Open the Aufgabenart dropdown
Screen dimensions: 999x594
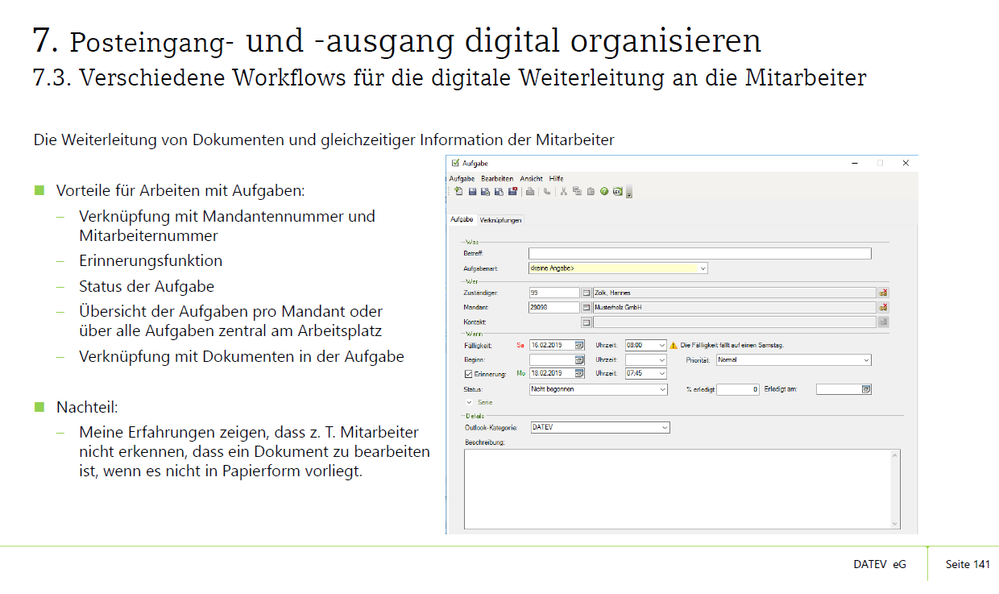click(x=703, y=268)
